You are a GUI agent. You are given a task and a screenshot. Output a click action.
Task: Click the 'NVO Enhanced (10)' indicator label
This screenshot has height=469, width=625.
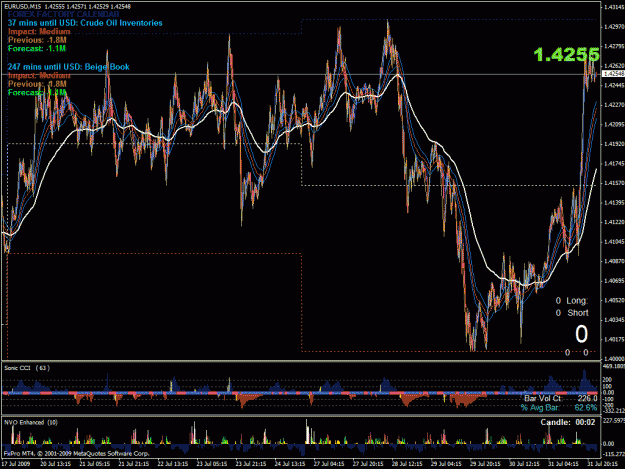[31, 422]
